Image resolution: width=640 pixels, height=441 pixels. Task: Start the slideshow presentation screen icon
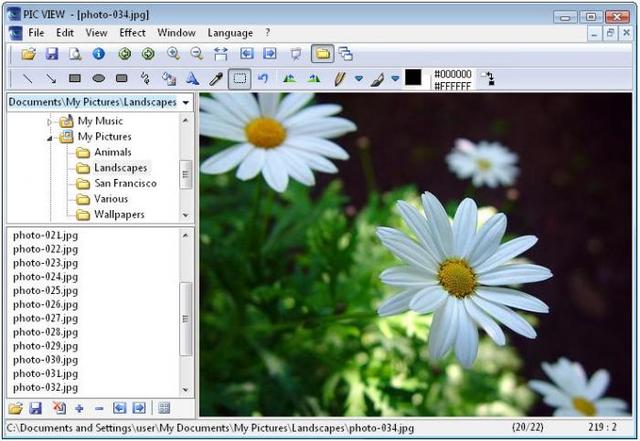(296, 54)
